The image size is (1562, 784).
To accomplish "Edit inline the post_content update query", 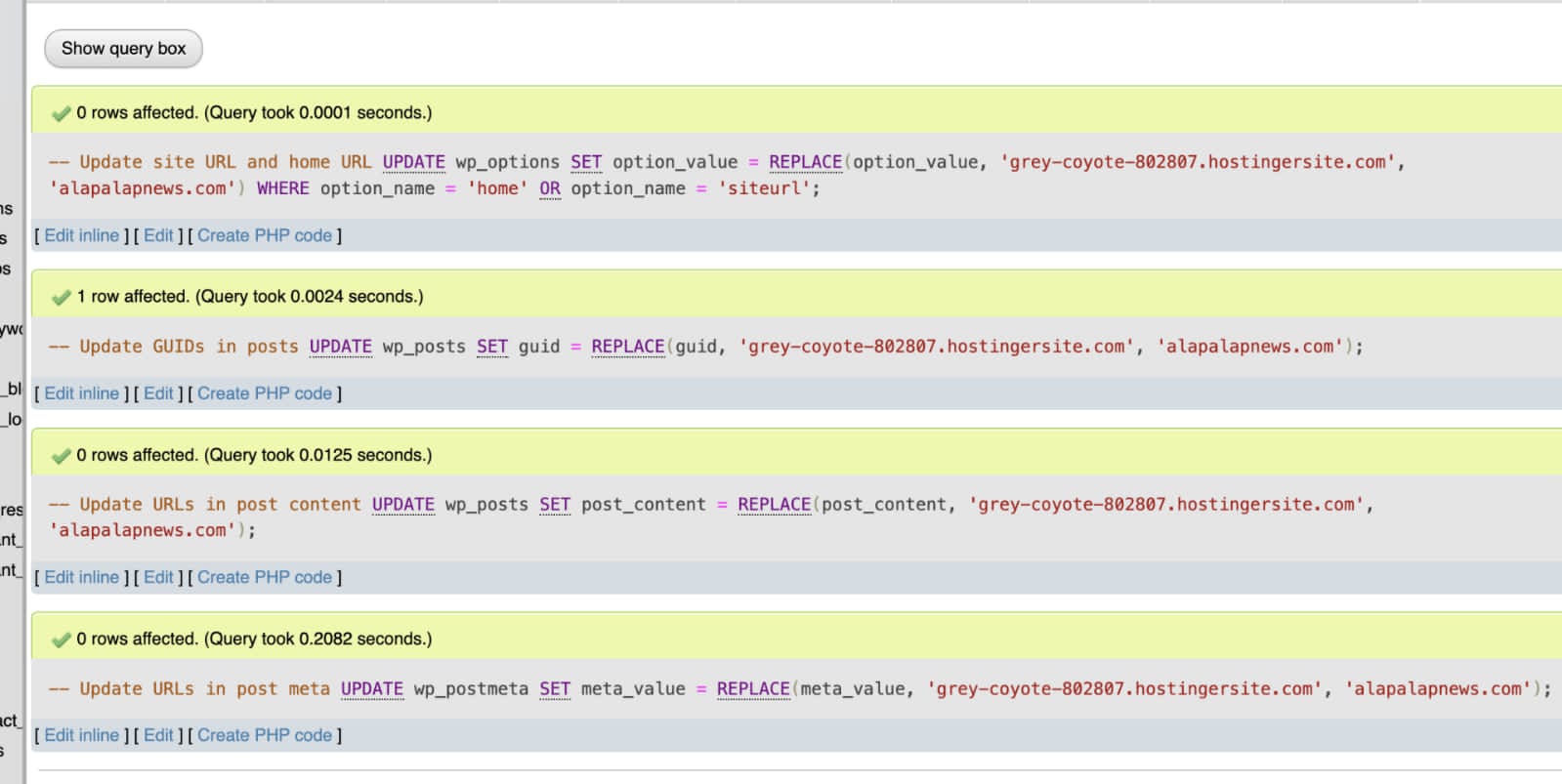I will point(81,577).
